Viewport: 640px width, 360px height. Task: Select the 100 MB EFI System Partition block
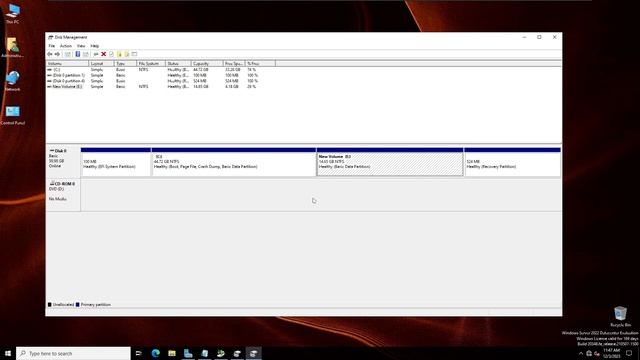click(116, 162)
